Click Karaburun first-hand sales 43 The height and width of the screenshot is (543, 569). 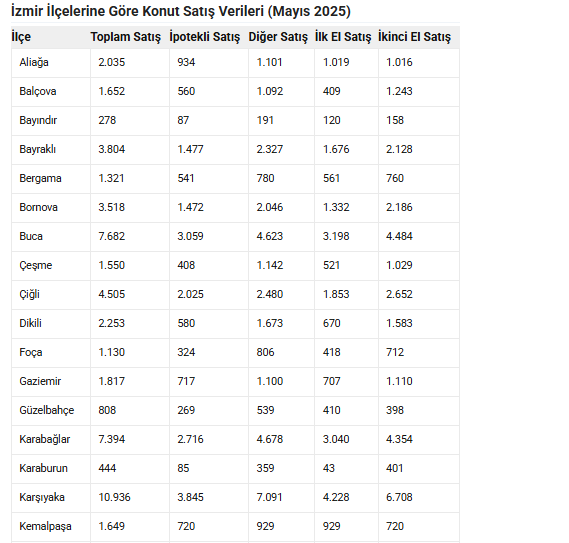329,468
